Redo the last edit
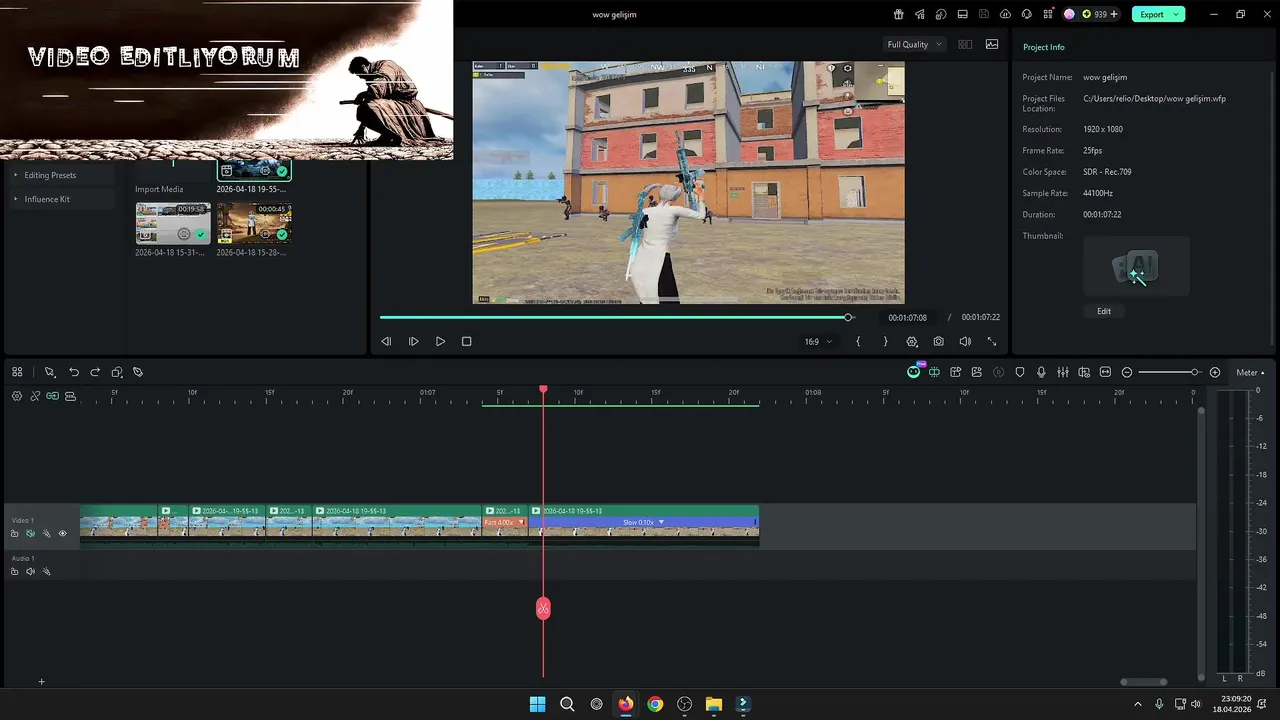This screenshot has width=1280, height=720. coord(95,372)
